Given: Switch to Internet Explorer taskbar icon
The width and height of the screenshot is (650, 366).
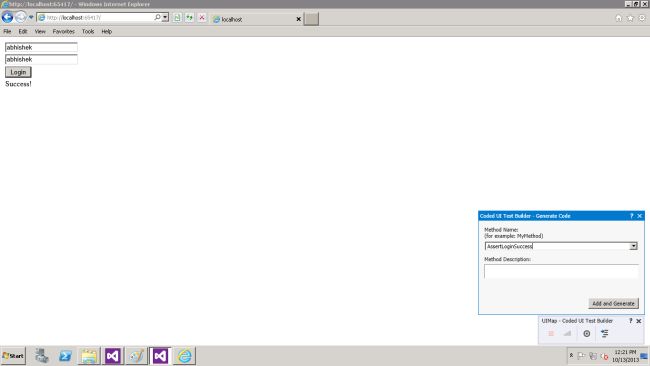Looking at the screenshot, I should [x=184, y=356].
